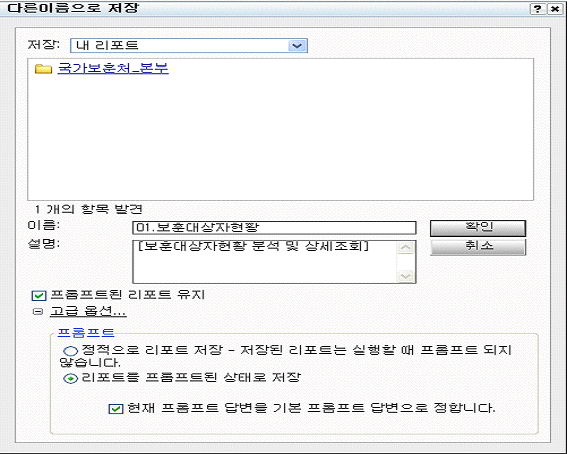The width and height of the screenshot is (567, 454).
Task: Click empty area of the folder list pane
Action: coord(280,137)
